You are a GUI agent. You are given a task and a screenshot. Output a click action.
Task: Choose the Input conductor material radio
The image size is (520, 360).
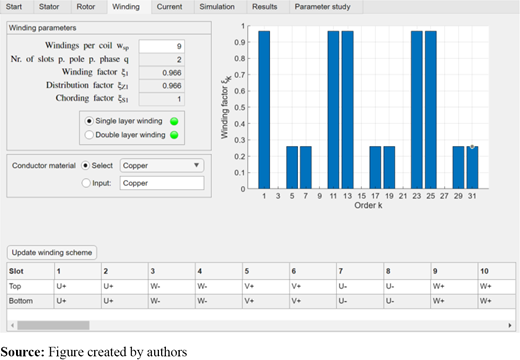[x=86, y=183]
